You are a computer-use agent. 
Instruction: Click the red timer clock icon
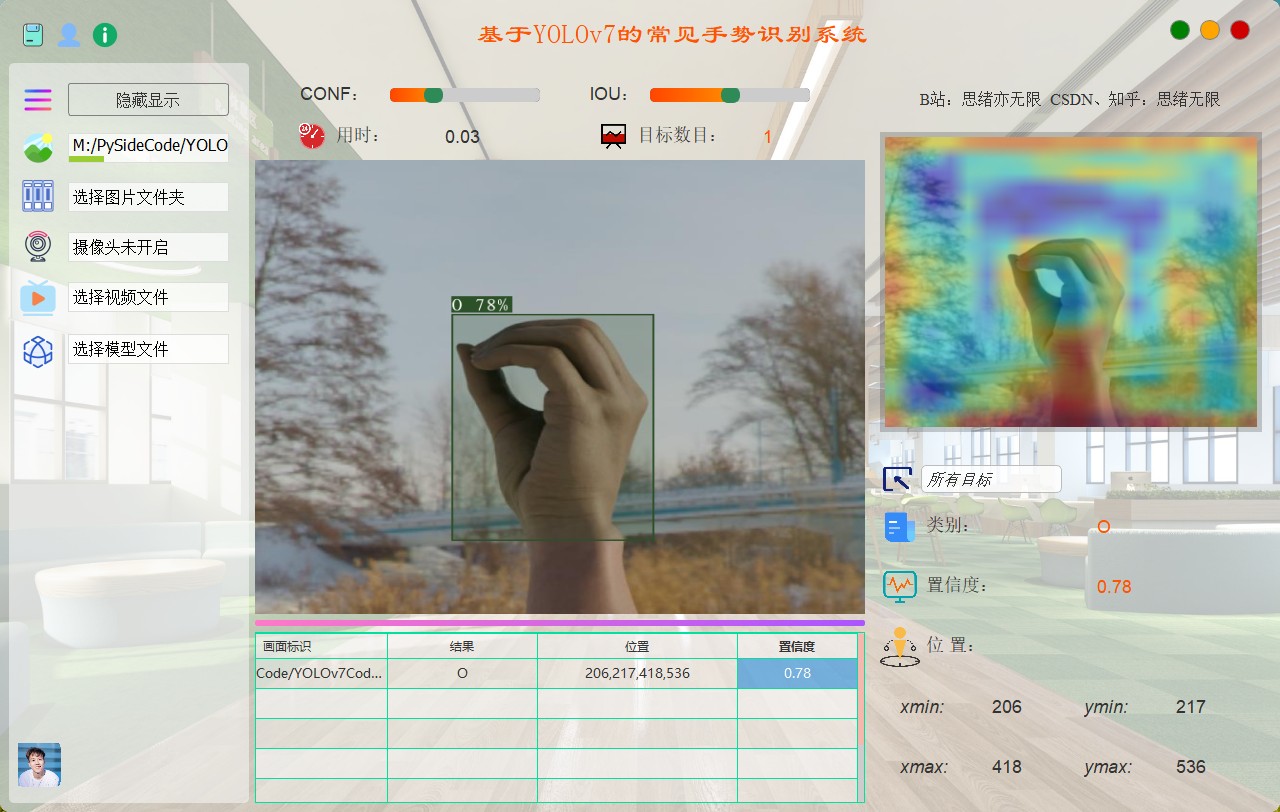click(312, 136)
